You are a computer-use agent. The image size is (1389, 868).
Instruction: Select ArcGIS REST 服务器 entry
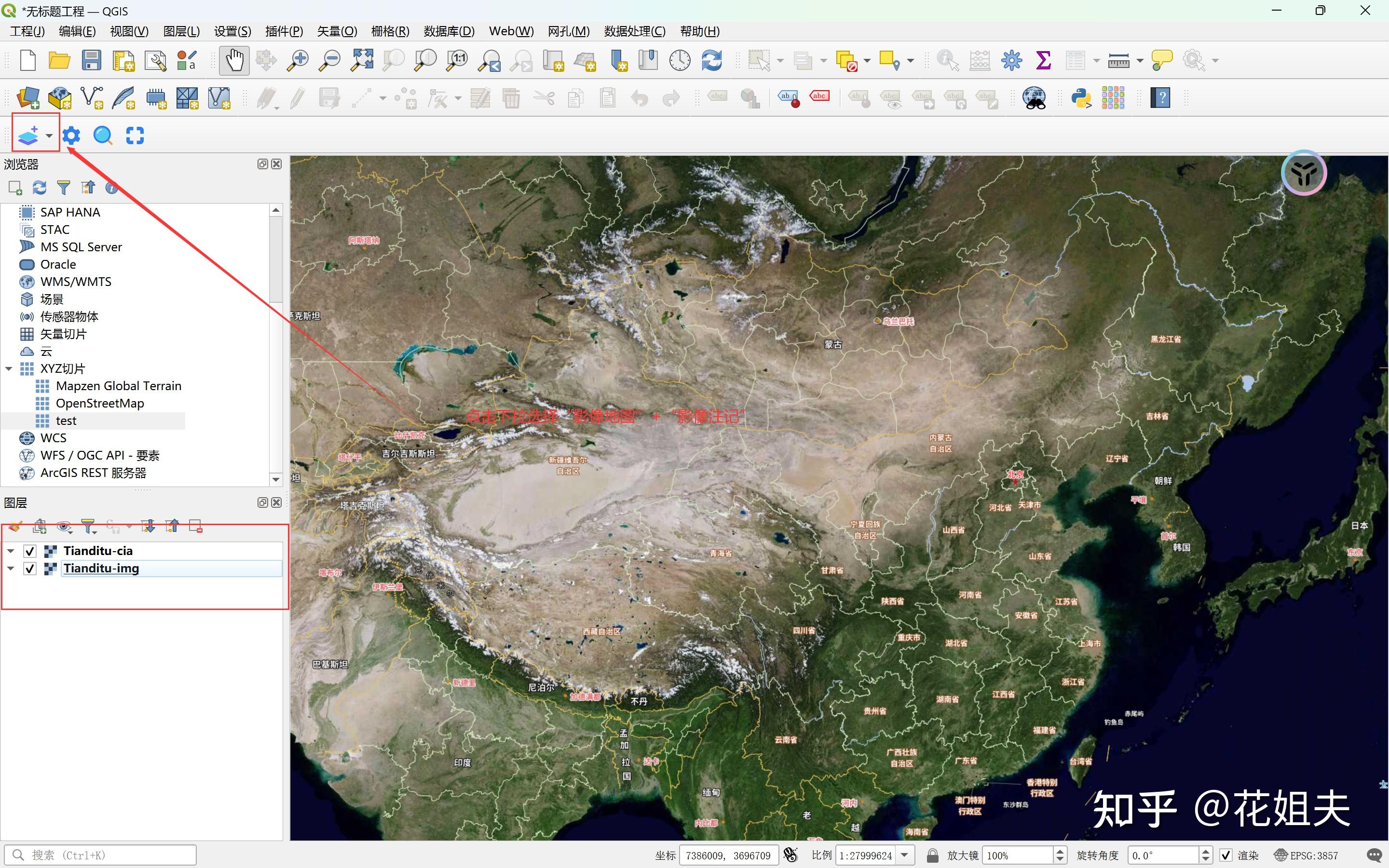[x=93, y=473]
